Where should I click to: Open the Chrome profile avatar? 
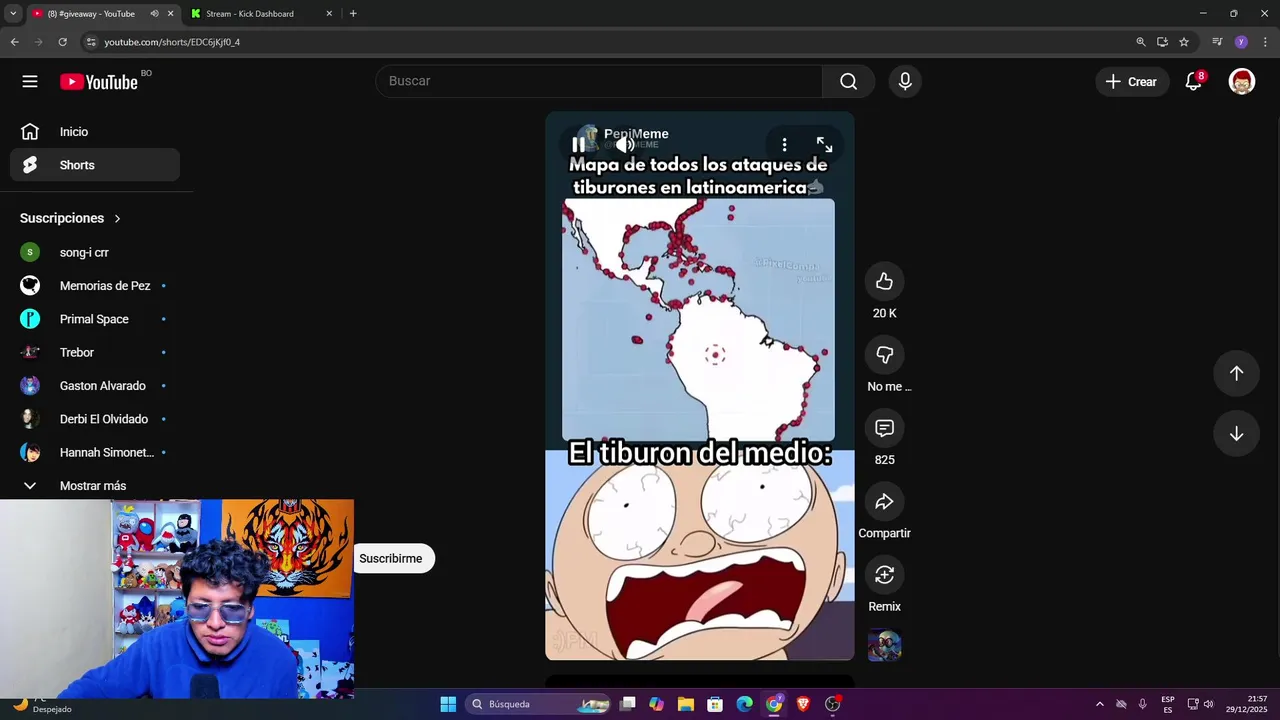tap(1241, 42)
